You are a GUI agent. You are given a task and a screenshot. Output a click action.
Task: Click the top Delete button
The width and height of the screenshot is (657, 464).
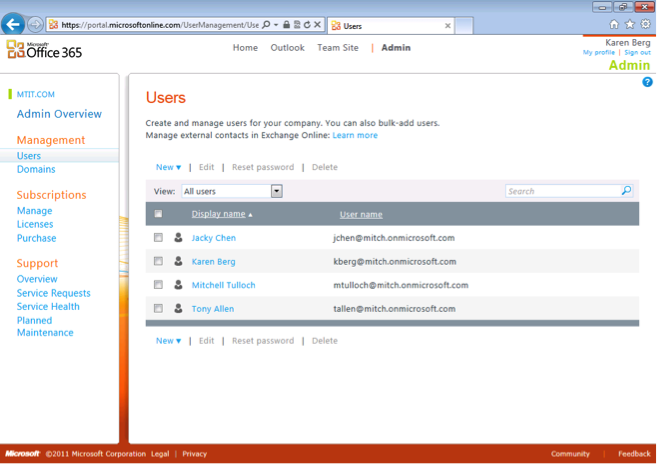point(325,167)
